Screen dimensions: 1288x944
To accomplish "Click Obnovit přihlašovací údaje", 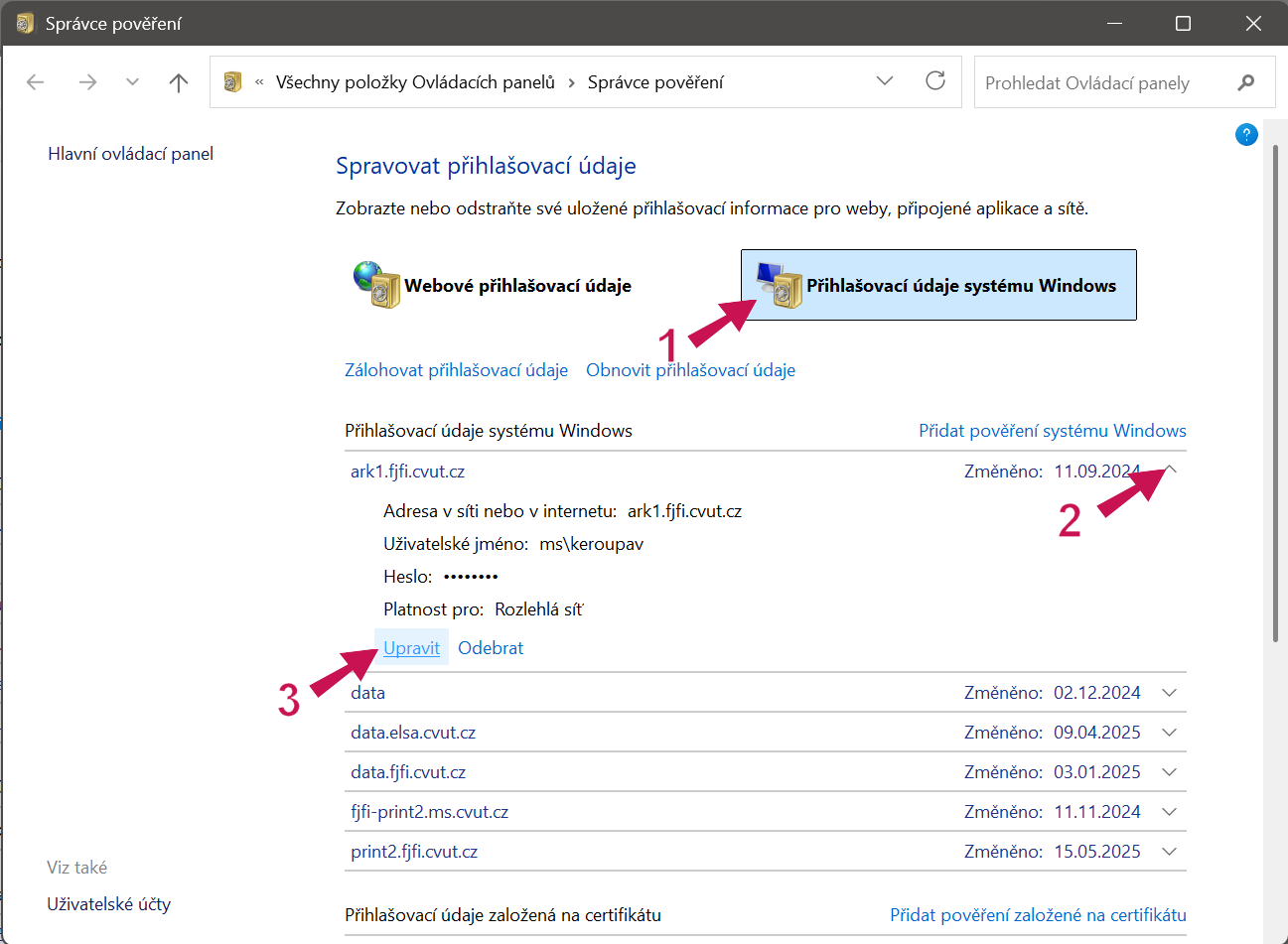I will click(x=690, y=370).
